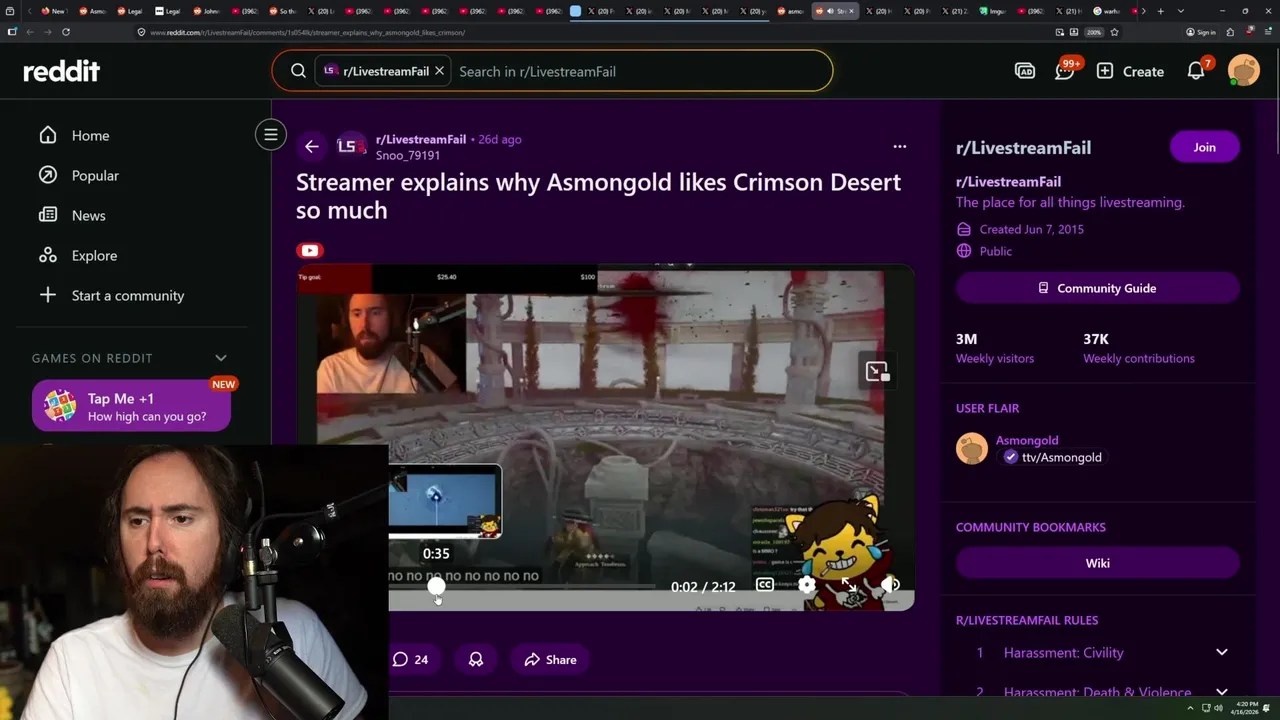The width and height of the screenshot is (1280, 720).
Task: Toggle closed captions on the video
Action: [765, 585]
